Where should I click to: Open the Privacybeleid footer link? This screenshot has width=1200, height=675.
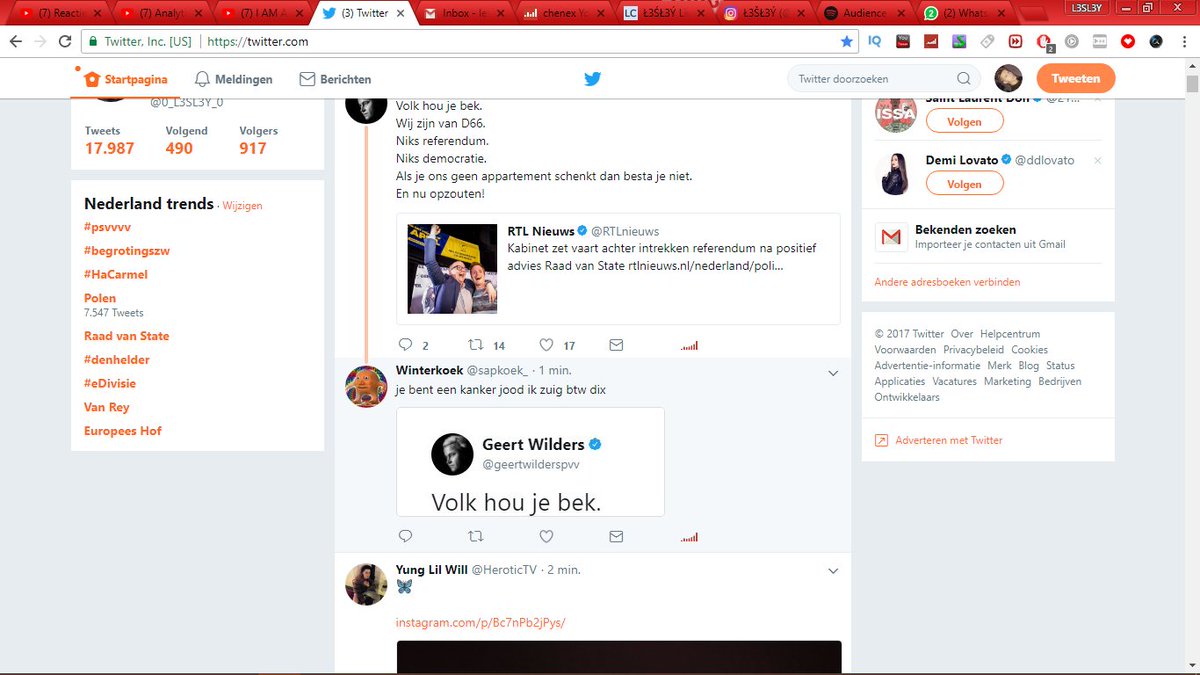coord(973,350)
